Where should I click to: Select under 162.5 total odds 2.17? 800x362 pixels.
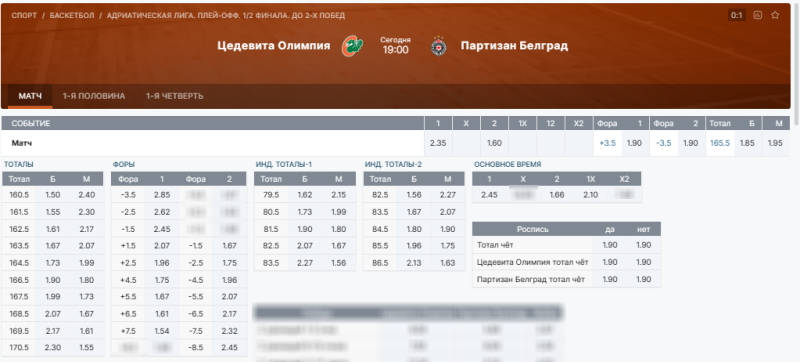point(87,229)
